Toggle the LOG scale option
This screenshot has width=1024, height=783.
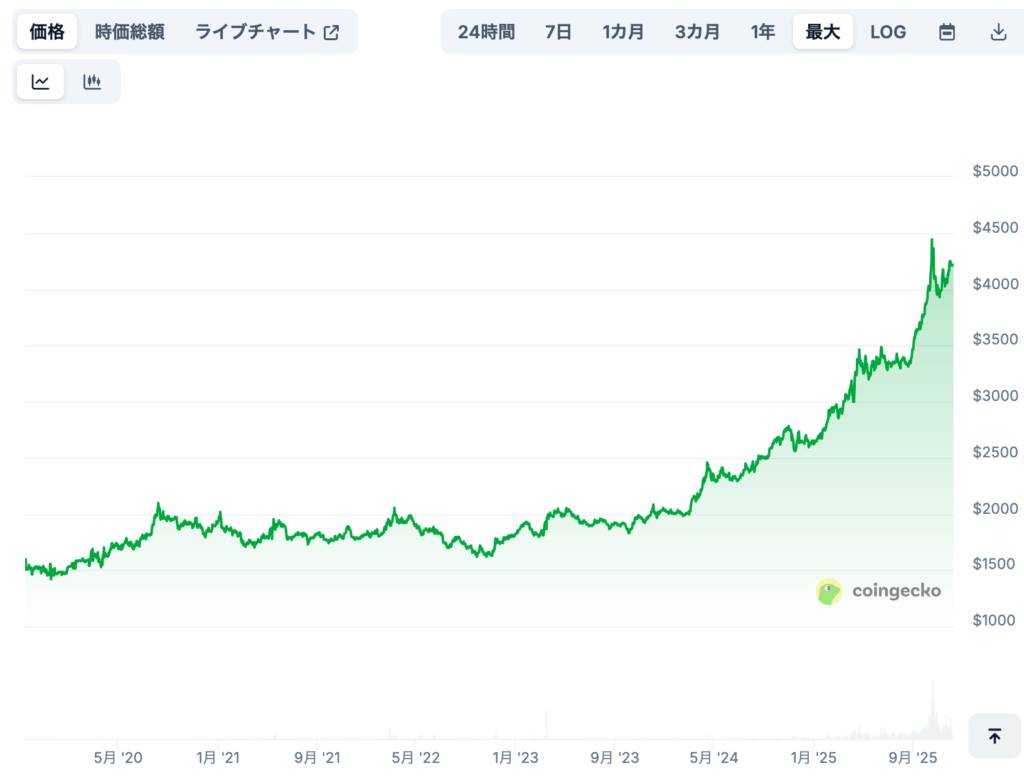coord(888,31)
